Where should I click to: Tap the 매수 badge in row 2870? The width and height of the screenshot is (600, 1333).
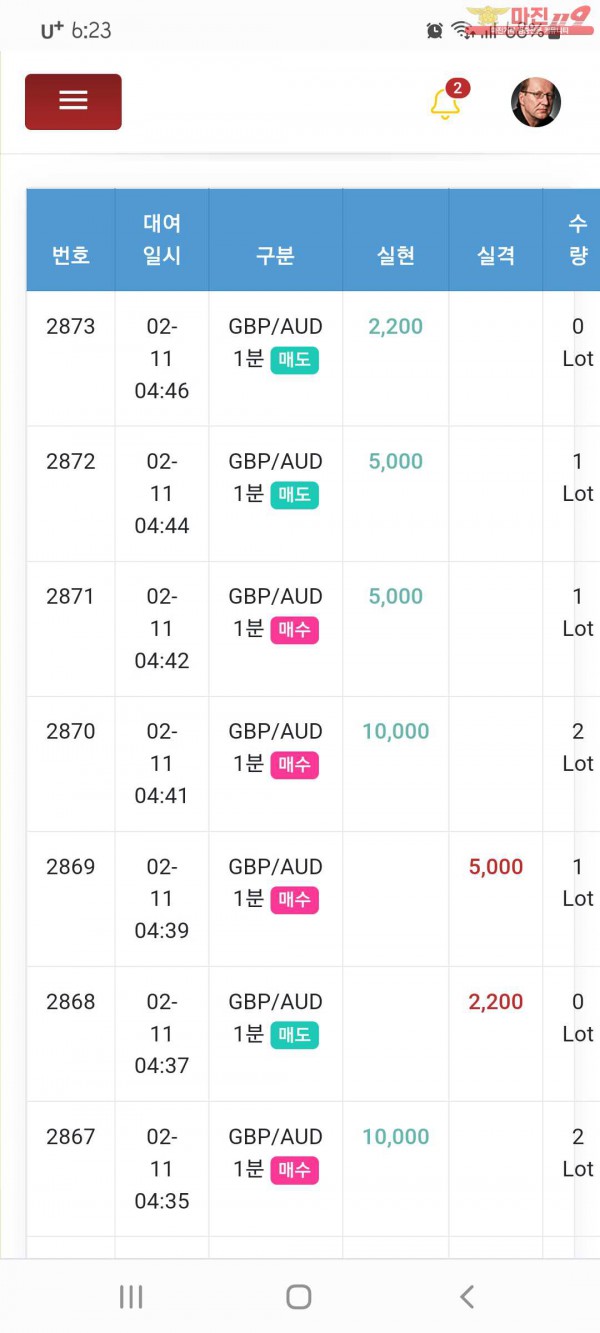click(x=294, y=765)
